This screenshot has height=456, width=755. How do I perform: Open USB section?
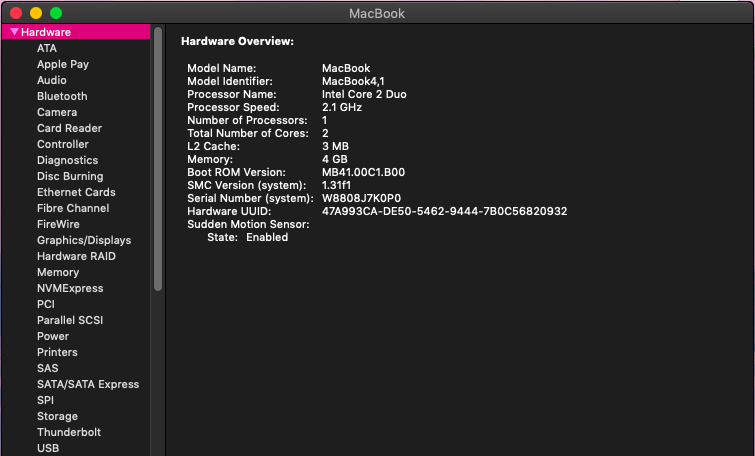[x=48, y=448]
